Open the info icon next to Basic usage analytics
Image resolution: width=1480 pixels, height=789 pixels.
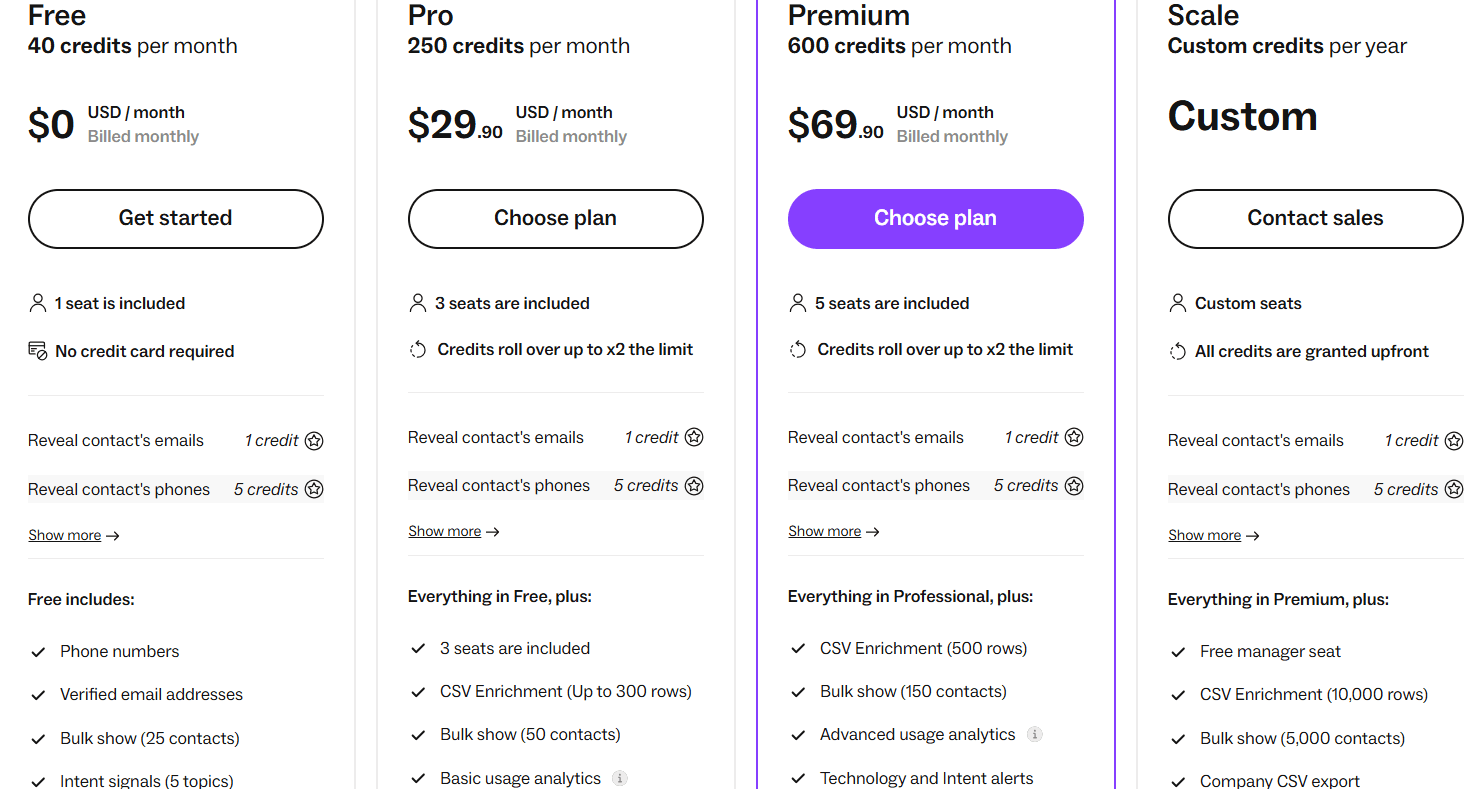pyautogui.click(x=620, y=778)
